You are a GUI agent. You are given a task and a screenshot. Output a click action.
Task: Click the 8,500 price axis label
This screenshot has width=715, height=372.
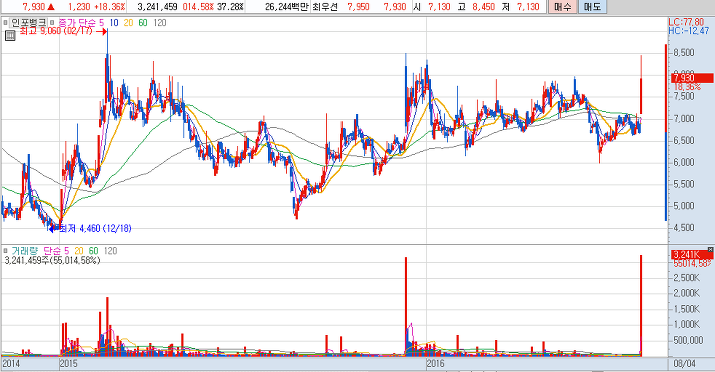pyautogui.click(x=684, y=53)
